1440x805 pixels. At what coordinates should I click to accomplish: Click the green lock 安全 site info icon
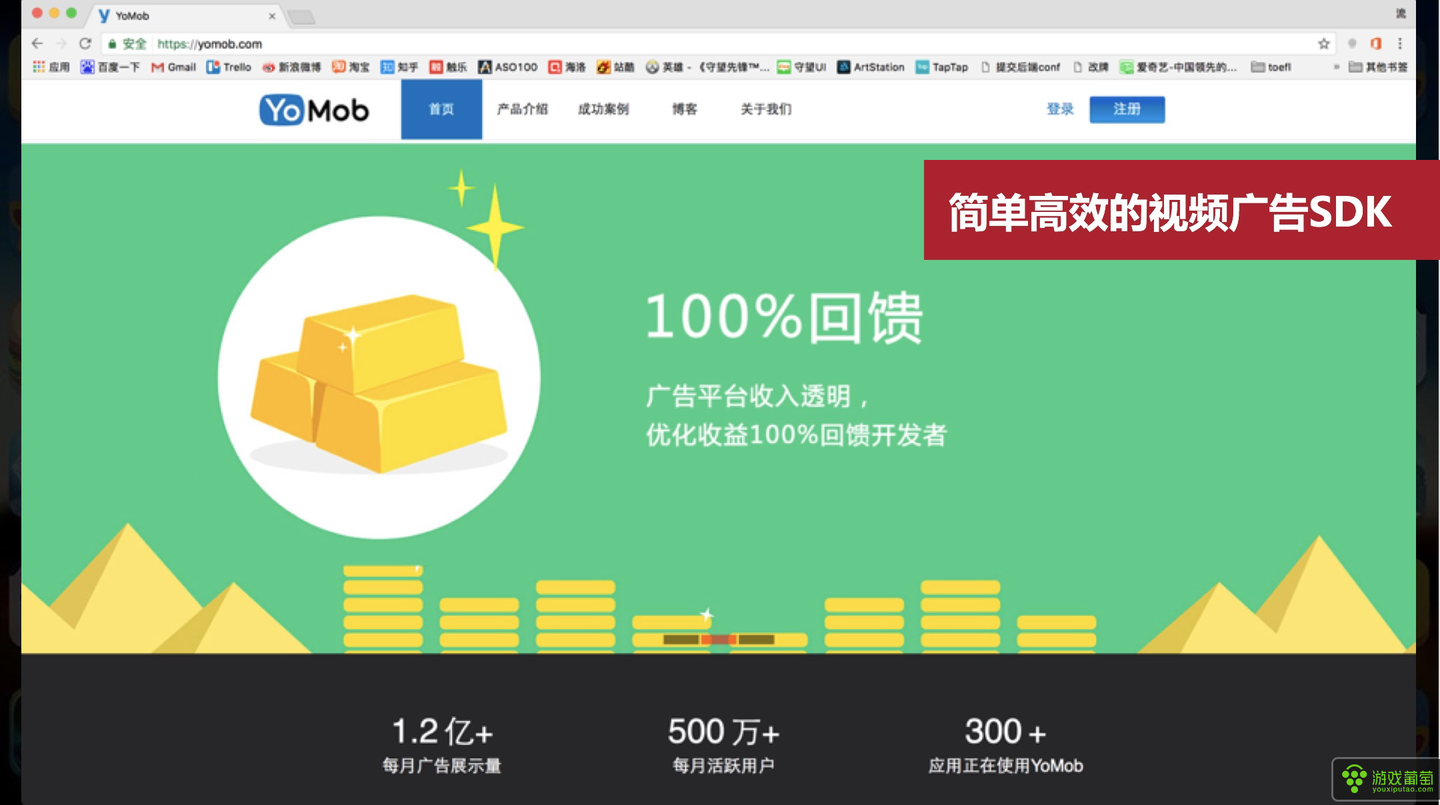(x=127, y=44)
